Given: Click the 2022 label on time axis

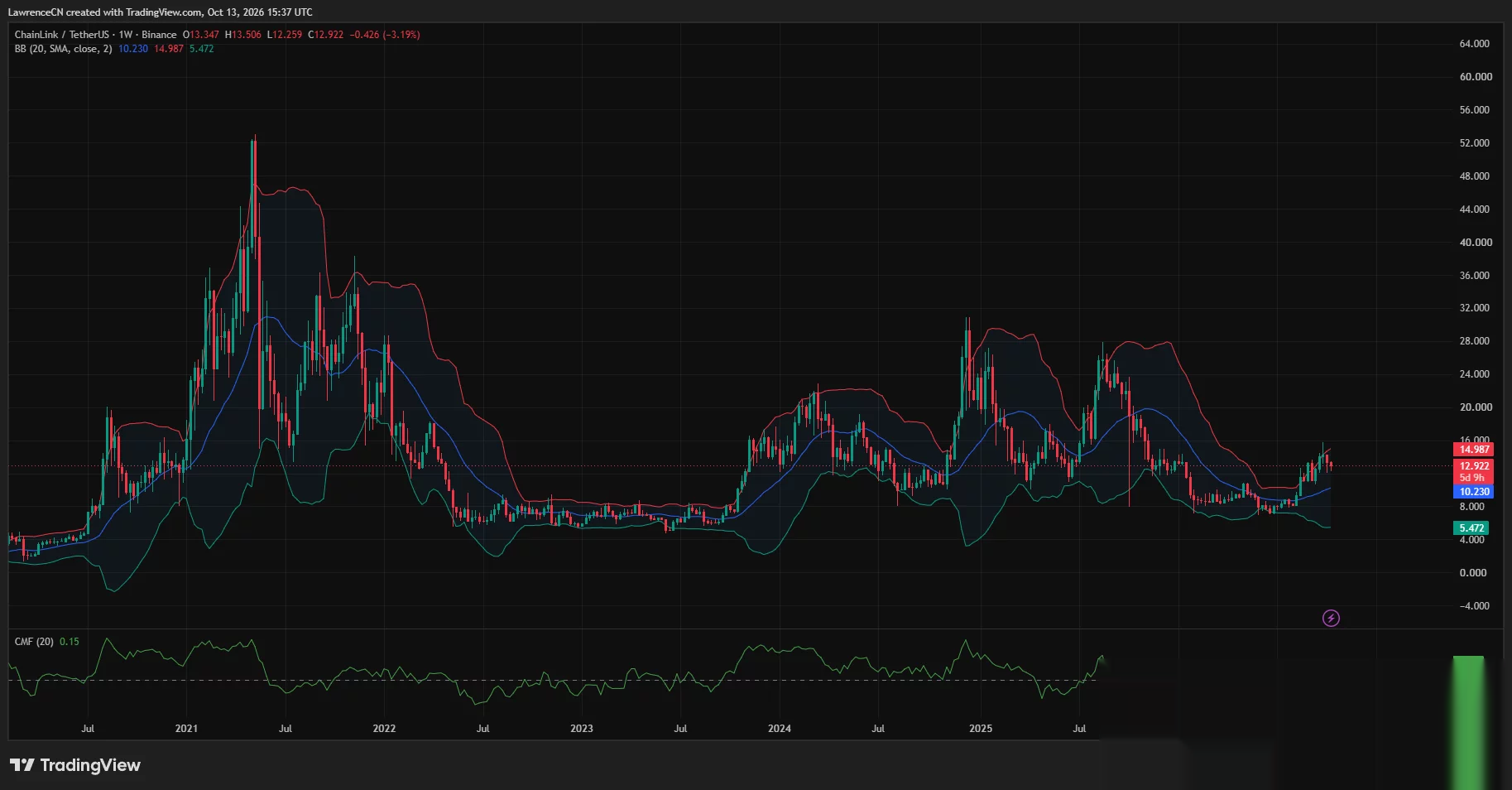Looking at the screenshot, I should [x=384, y=729].
